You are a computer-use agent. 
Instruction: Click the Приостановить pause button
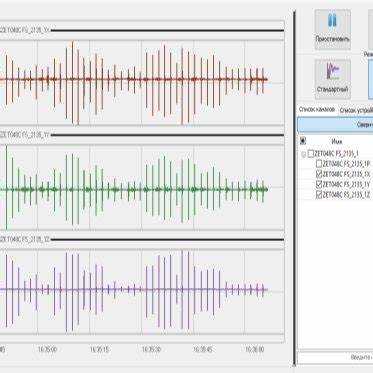coord(332,29)
